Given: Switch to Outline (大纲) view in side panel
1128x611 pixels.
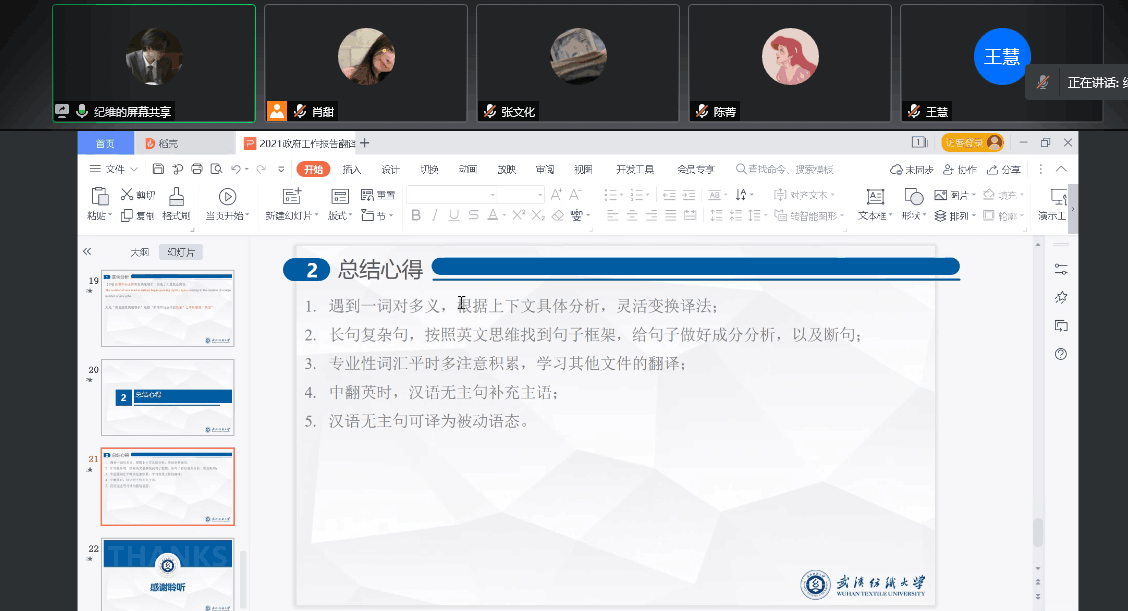Looking at the screenshot, I should click(140, 252).
